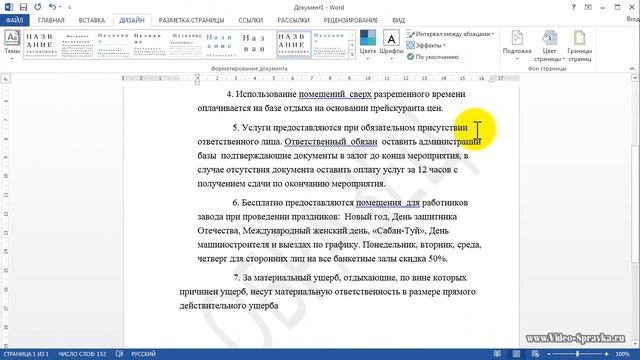This screenshot has width=640, height=360.
Task: Switch to Read Mode view icon
Action: point(497,354)
